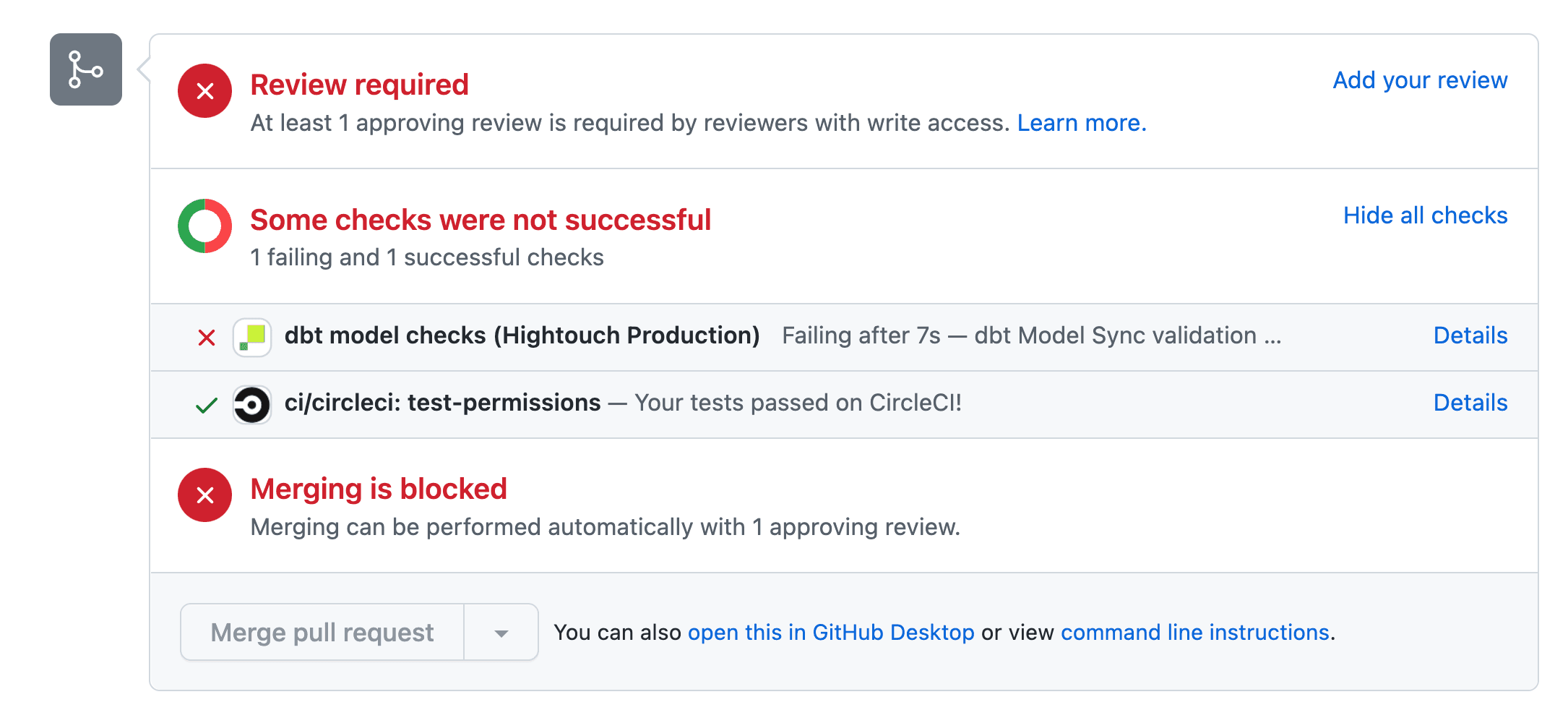Click the red Review required status icon

(204, 90)
